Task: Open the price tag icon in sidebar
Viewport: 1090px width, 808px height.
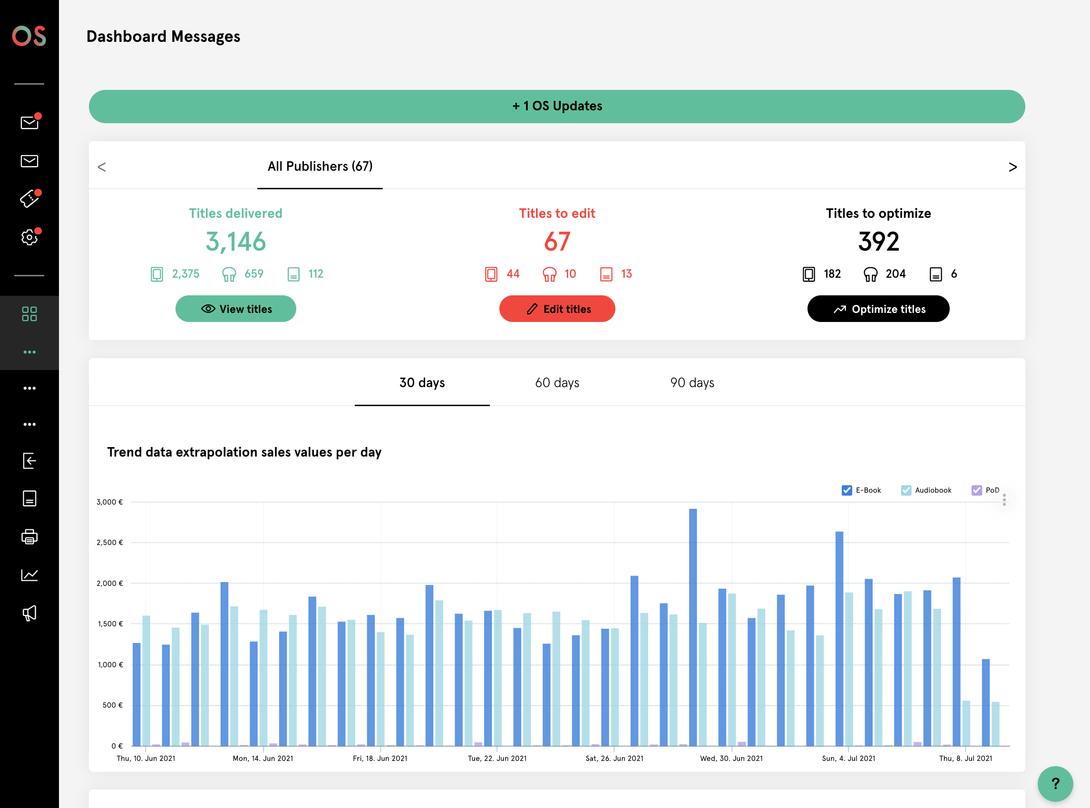Action: coord(29,199)
